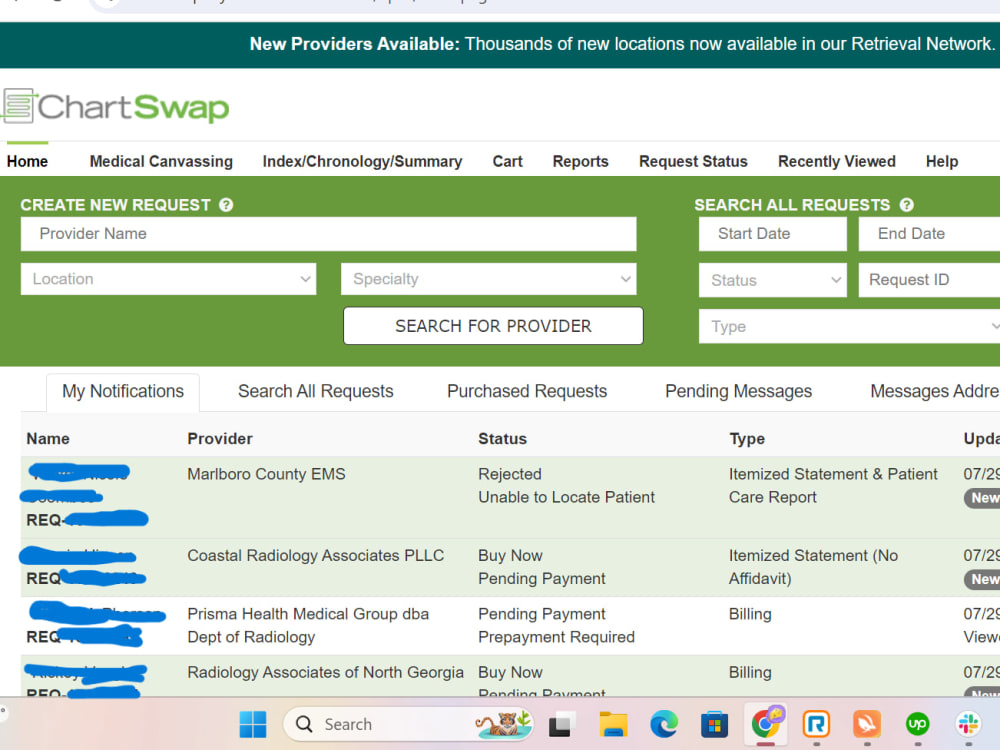Click Unable to Locate Patient text
Screen dimensions: 1000x750
(x=566, y=497)
